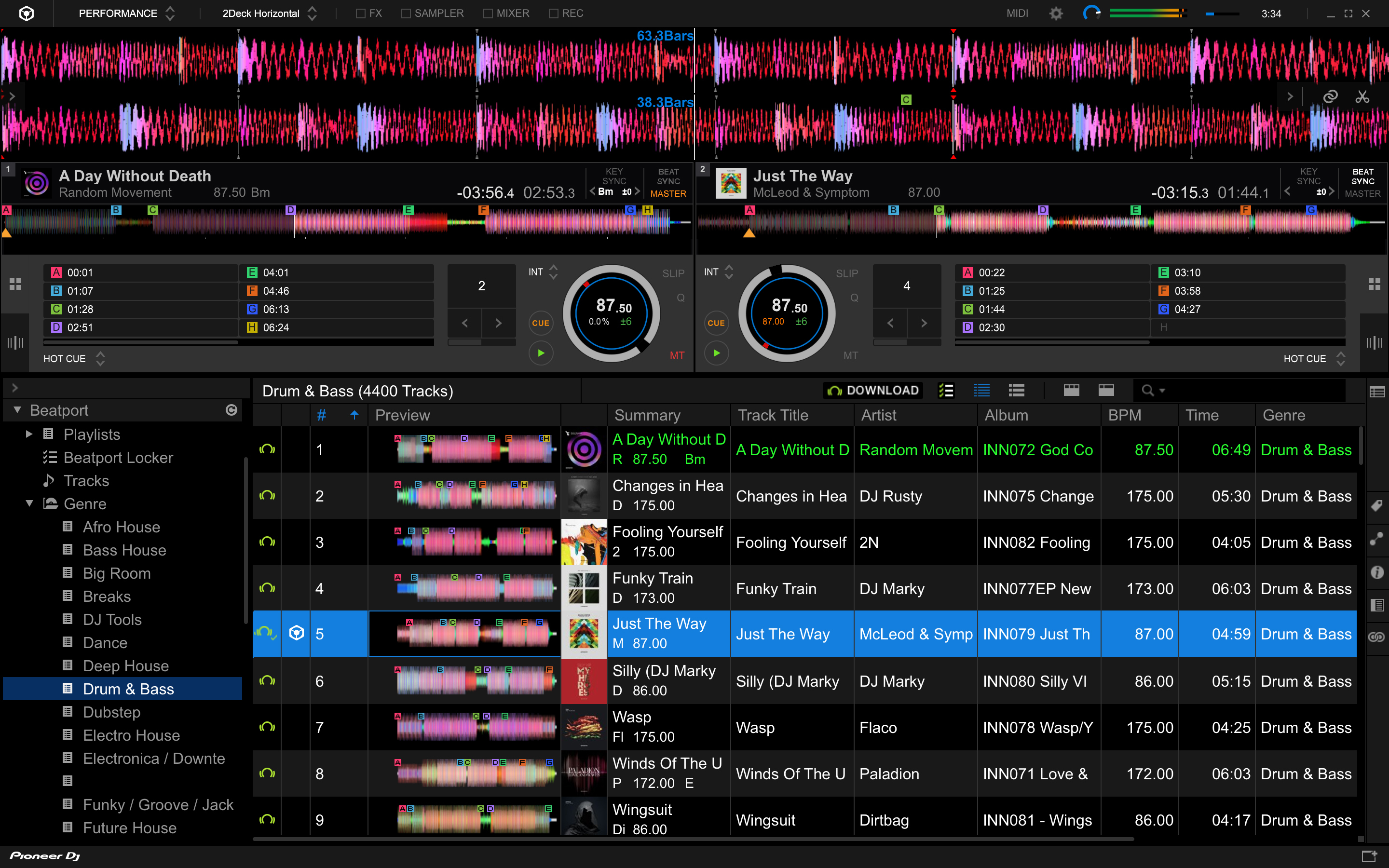The height and width of the screenshot is (868, 1389).
Task: Refresh the Beatport library
Action: (x=231, y=410)
